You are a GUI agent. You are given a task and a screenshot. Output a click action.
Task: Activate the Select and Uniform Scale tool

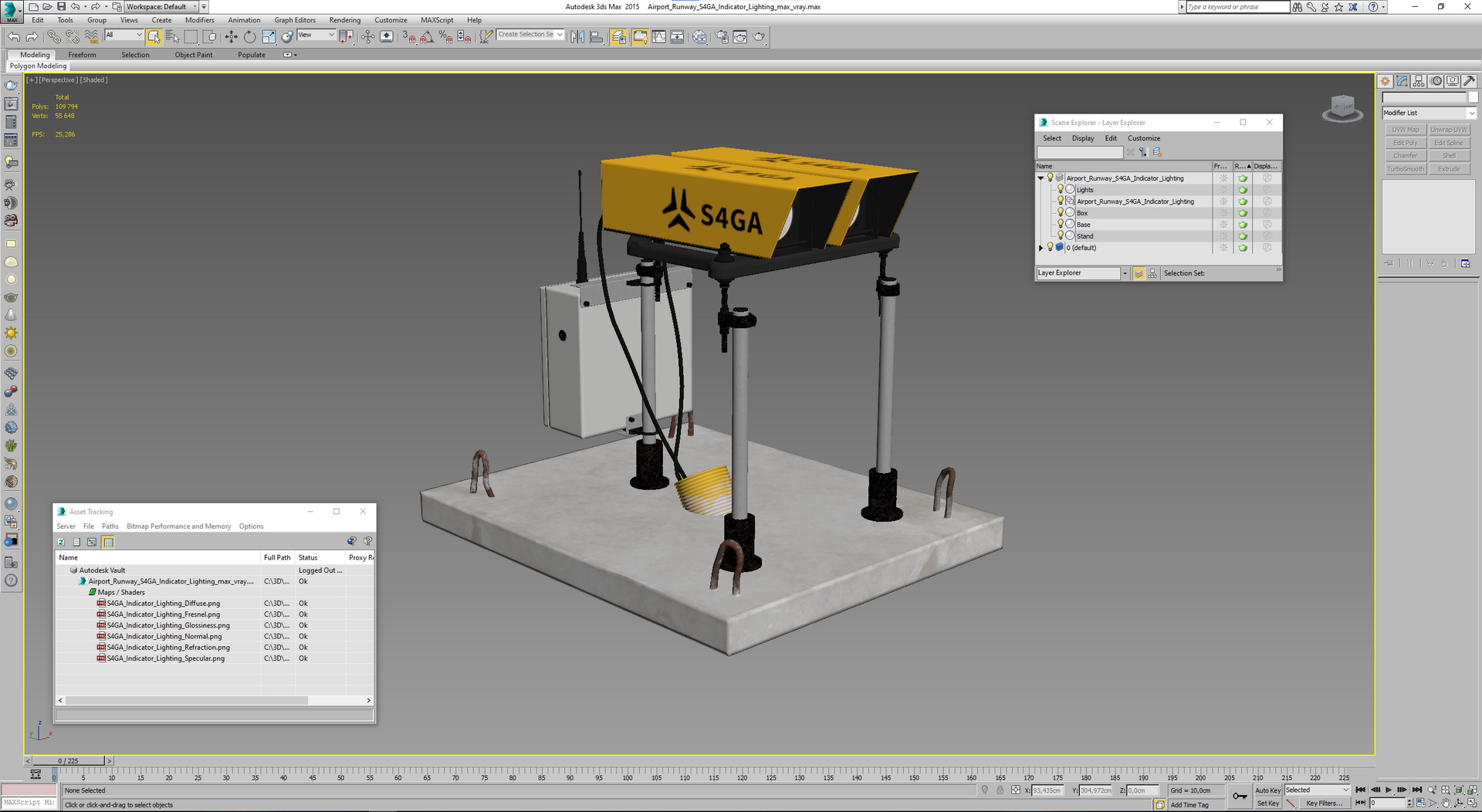point(269,37)
